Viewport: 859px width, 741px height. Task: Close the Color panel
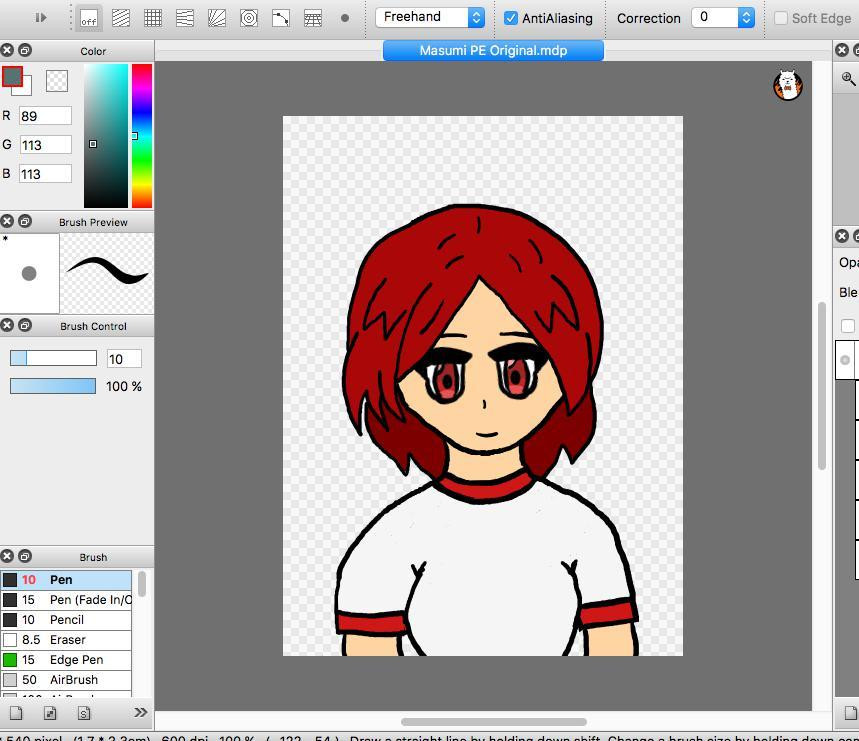(7, 50)
